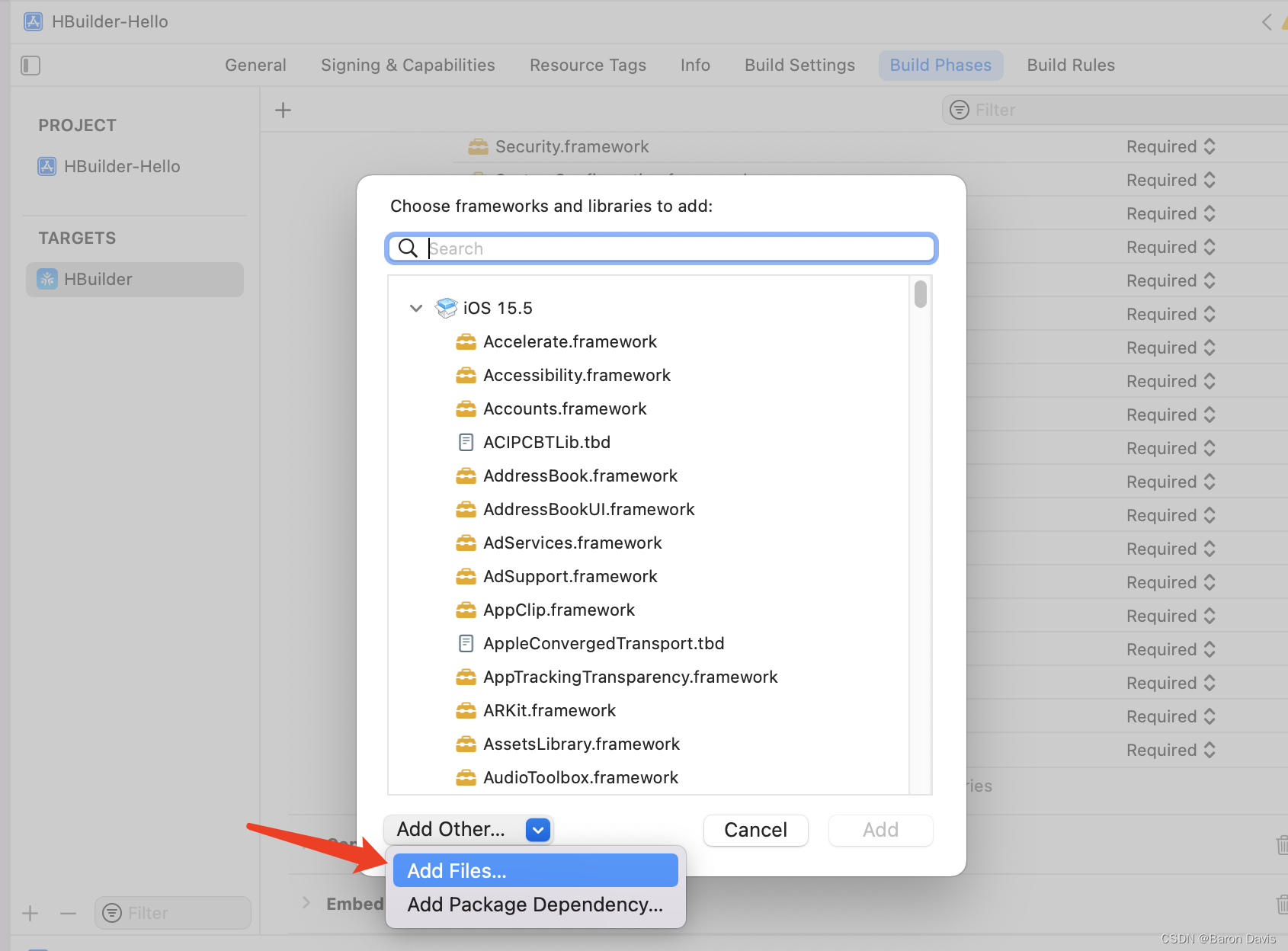The image size is (1288, 951).
Task: Open the Build Settings tab
Action: 799,66
